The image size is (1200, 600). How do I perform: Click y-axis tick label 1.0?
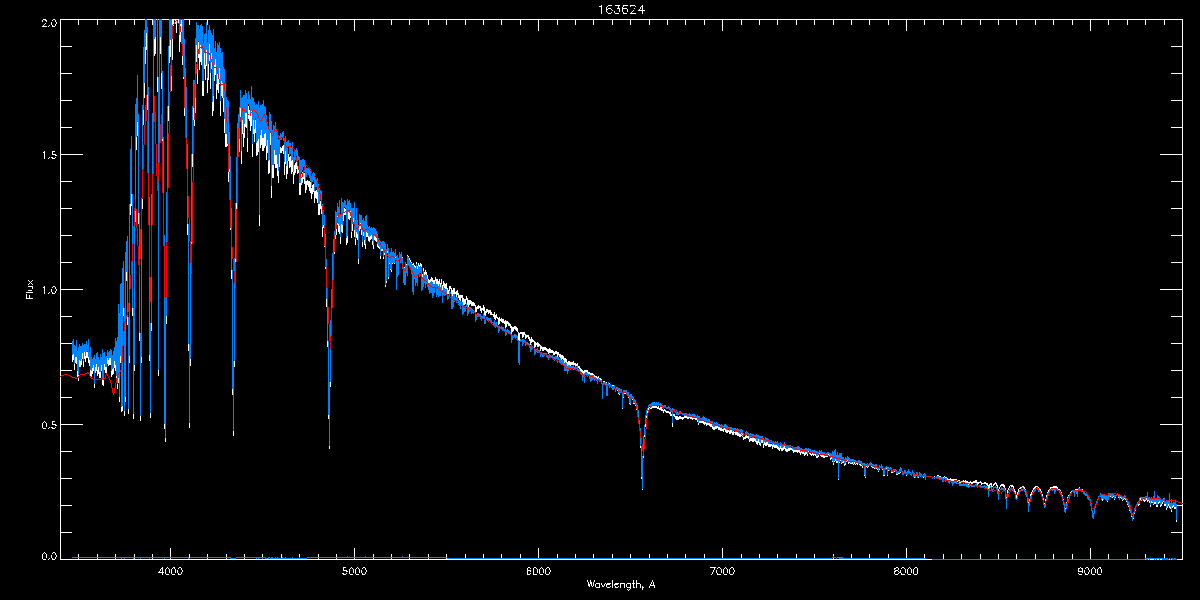tap(48, 290)
